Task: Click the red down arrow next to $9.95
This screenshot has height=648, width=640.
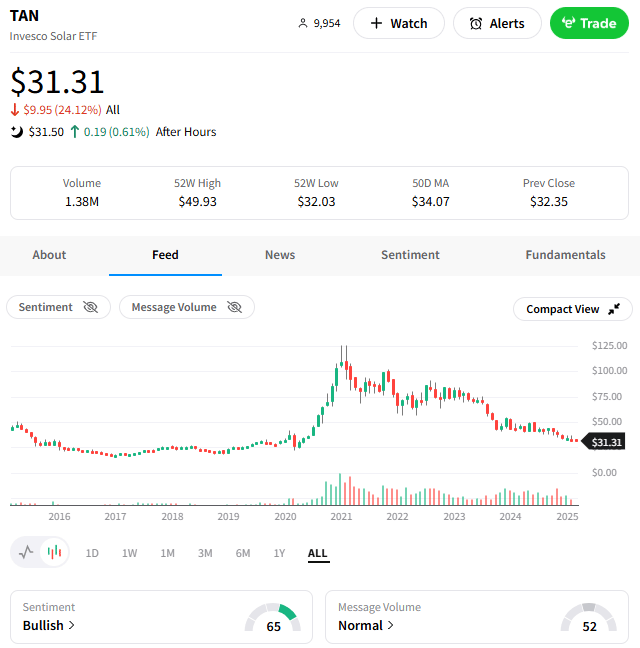Action: [x=15, y=110]
